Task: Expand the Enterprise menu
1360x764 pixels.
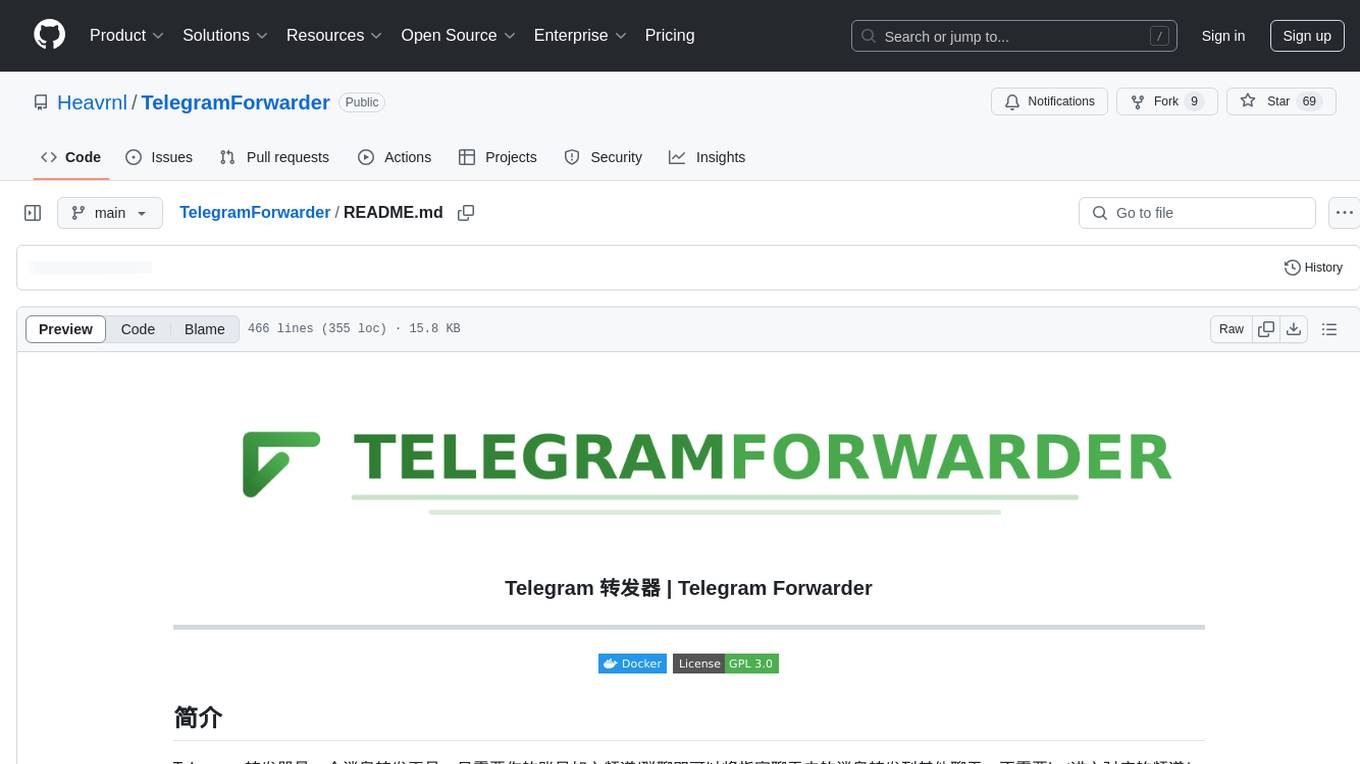Action: (580, 35)
